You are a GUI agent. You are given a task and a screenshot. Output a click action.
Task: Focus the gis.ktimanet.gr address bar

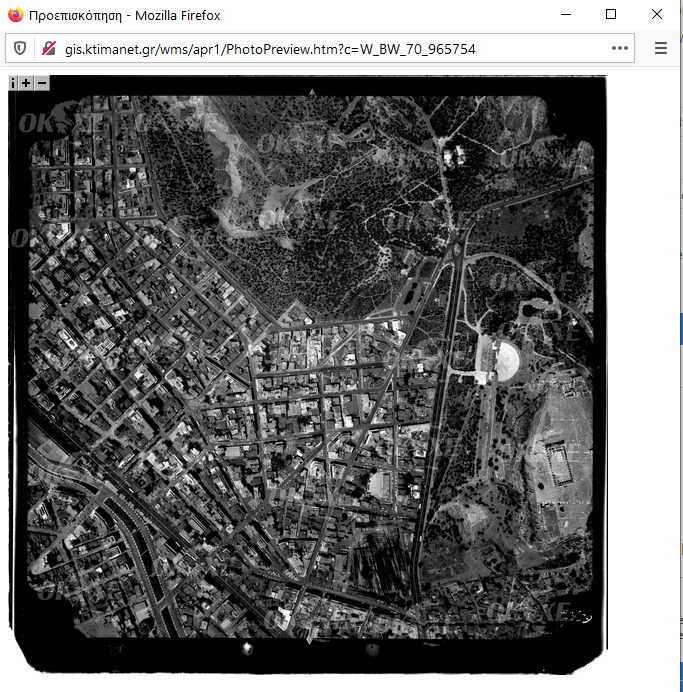click(300, 48)
